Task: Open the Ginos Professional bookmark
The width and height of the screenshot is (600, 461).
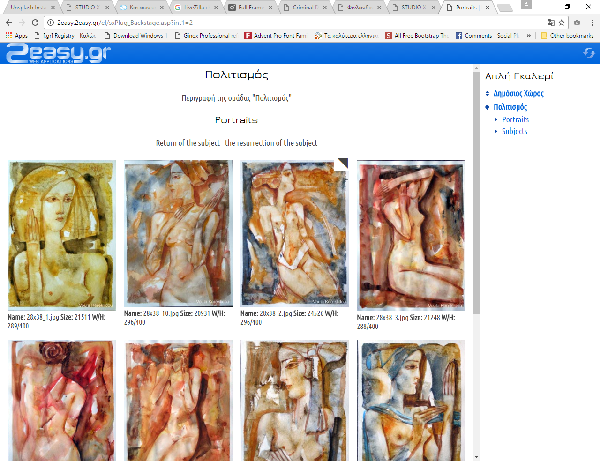Action: pos(206,36)
